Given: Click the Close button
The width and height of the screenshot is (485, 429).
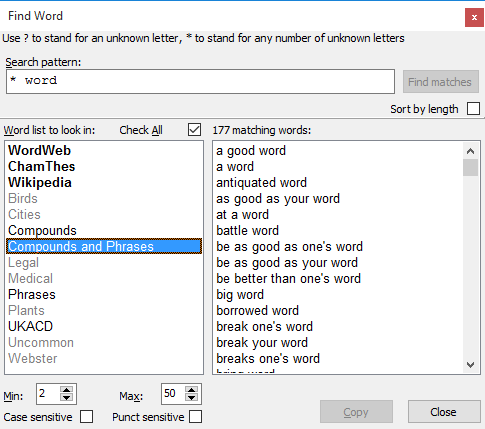Looking at the screenshot, I should pyautogui.click(x=444, y=412).
